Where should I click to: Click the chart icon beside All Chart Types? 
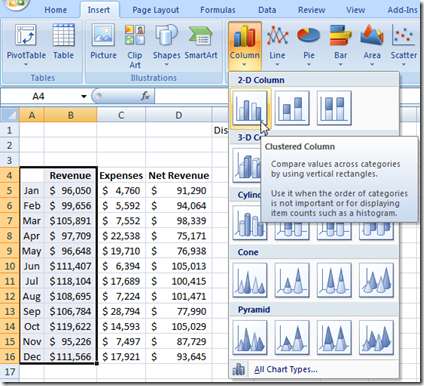pos(238,369)
